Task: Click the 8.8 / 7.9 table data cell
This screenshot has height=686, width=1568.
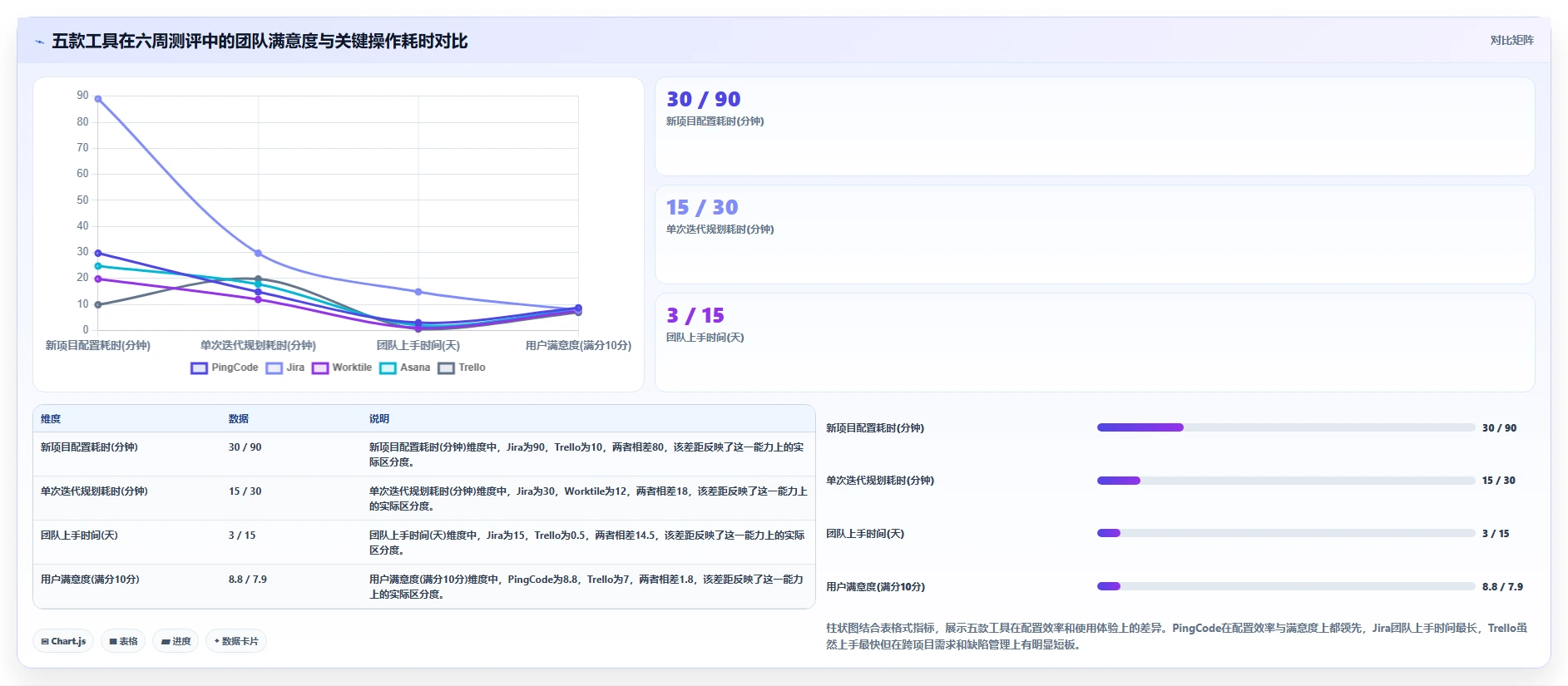Action: [248, 580]
